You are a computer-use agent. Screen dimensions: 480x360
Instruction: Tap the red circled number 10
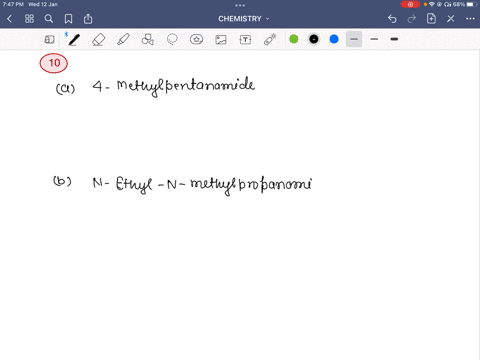(54, 63)
